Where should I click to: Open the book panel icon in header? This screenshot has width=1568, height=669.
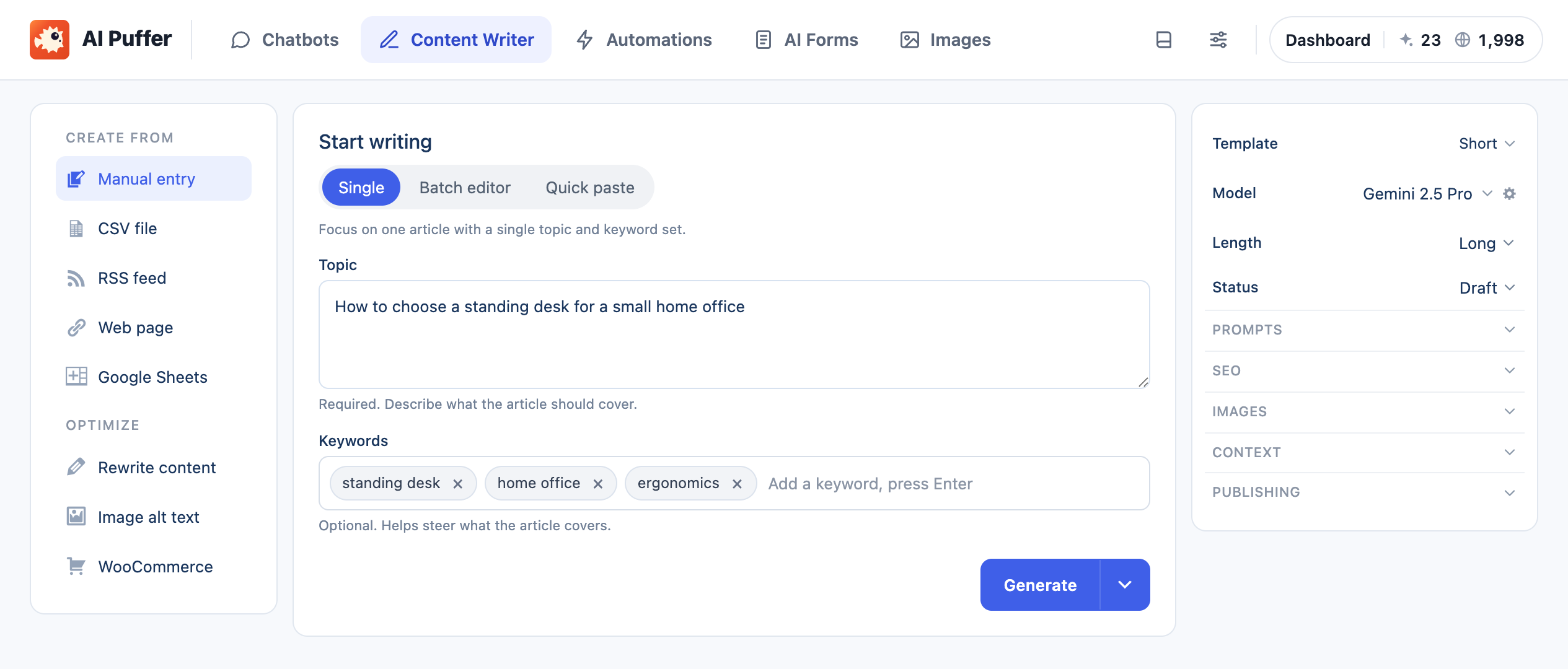click(1164, 40)
